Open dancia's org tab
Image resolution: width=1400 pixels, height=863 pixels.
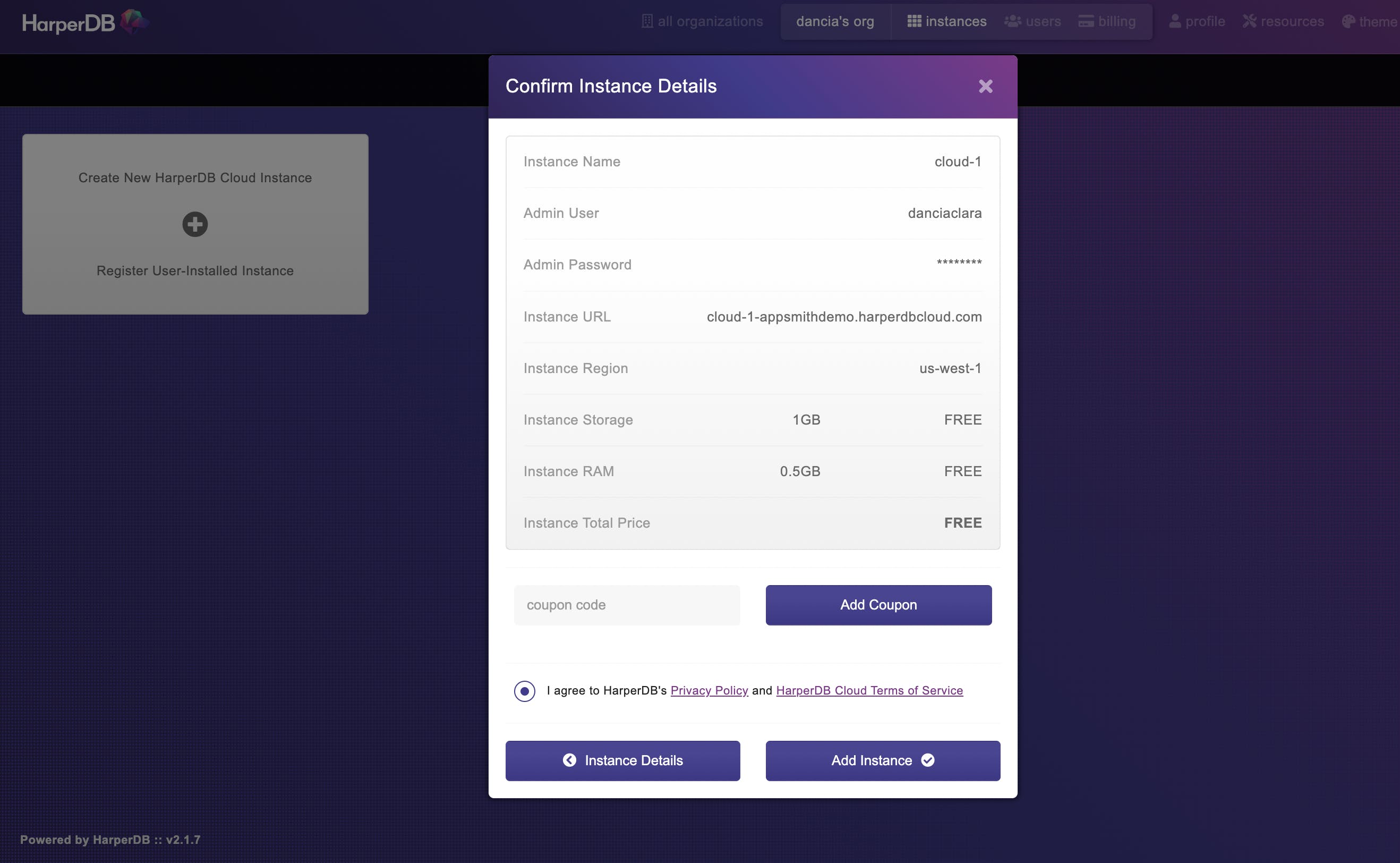835,21
